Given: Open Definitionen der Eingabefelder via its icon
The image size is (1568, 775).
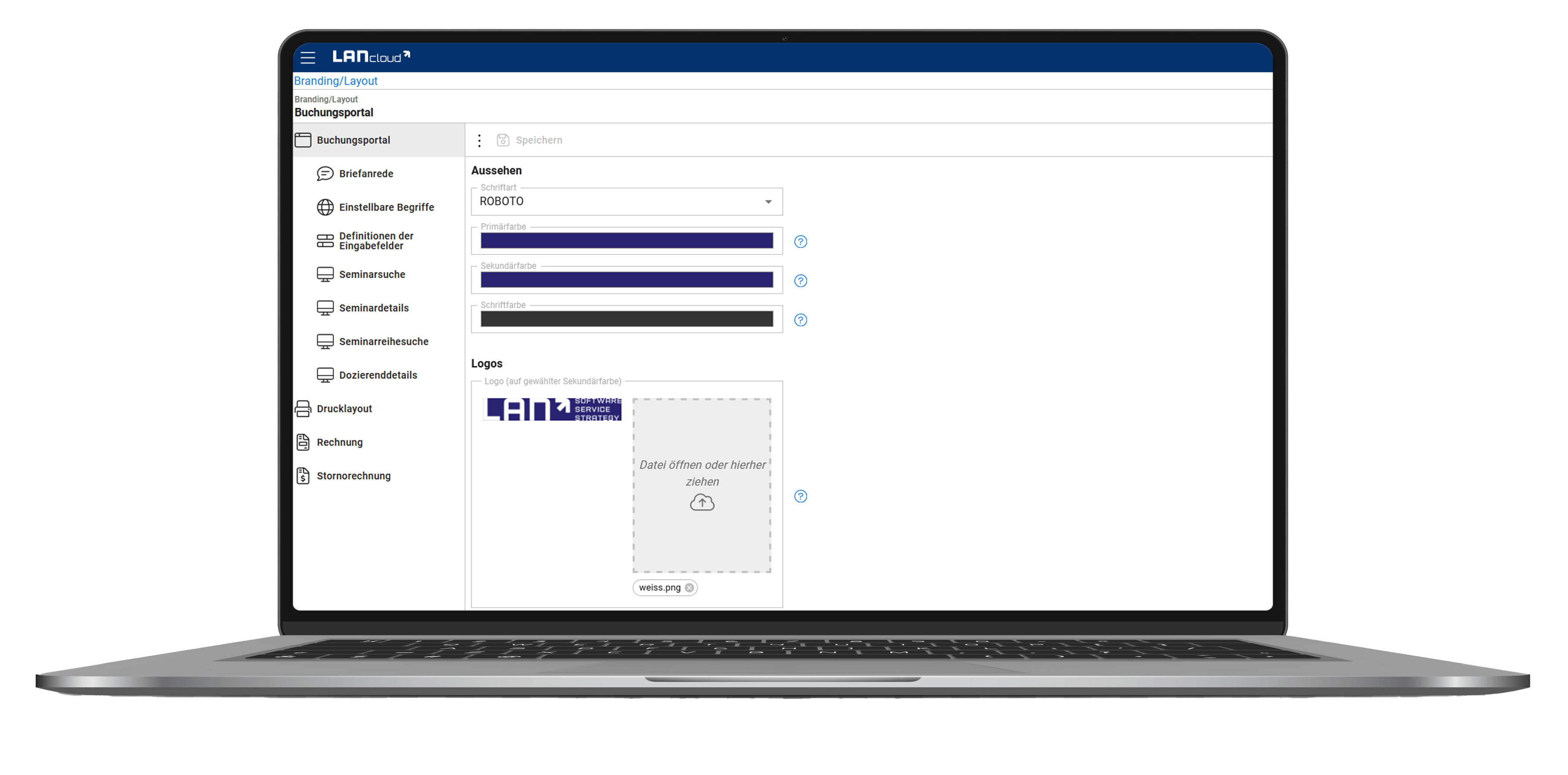Looking at the screenshot, I should click(325, 240).
